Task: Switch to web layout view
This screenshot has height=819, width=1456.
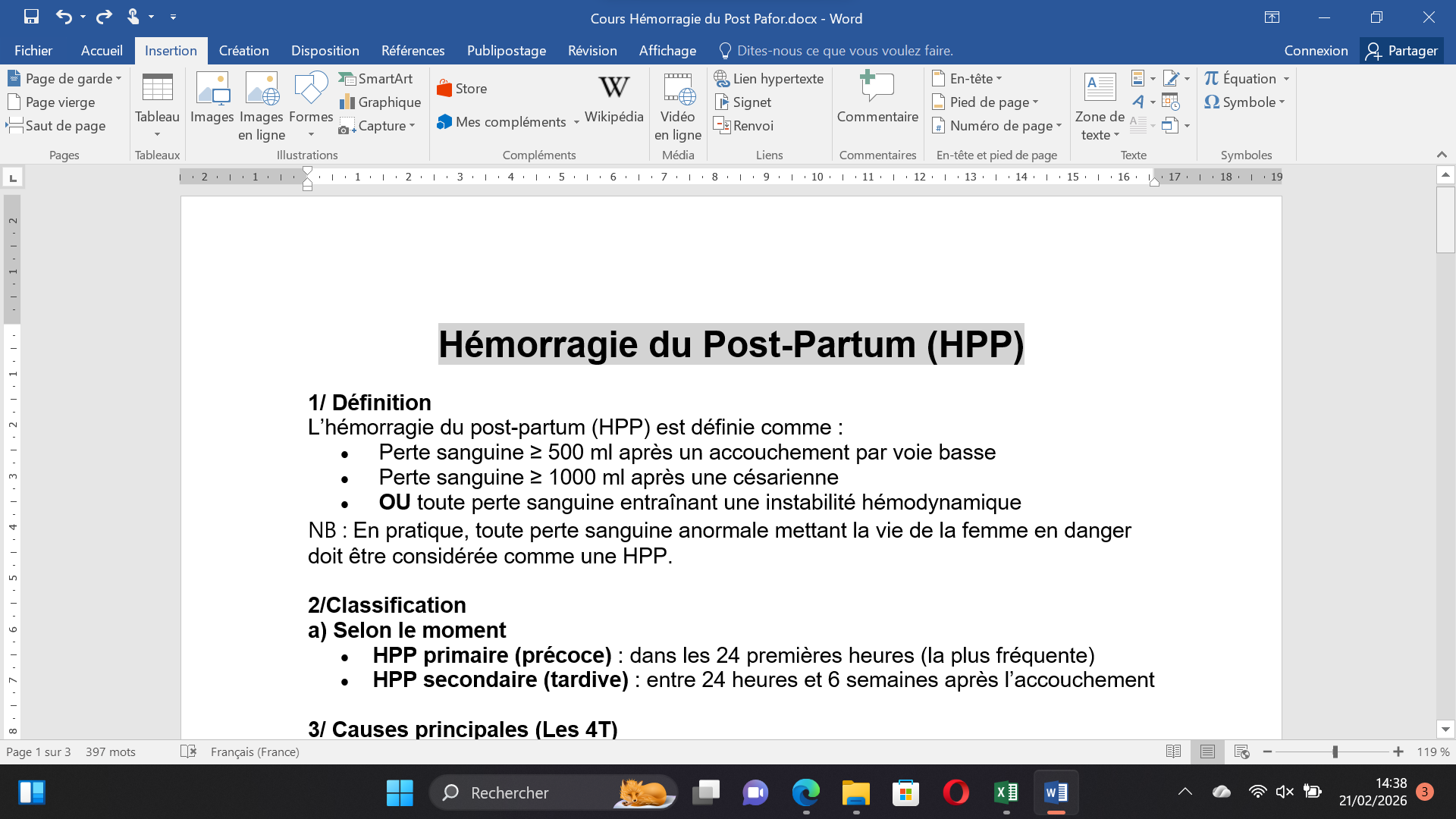Action: click(x=1241, y=752)
